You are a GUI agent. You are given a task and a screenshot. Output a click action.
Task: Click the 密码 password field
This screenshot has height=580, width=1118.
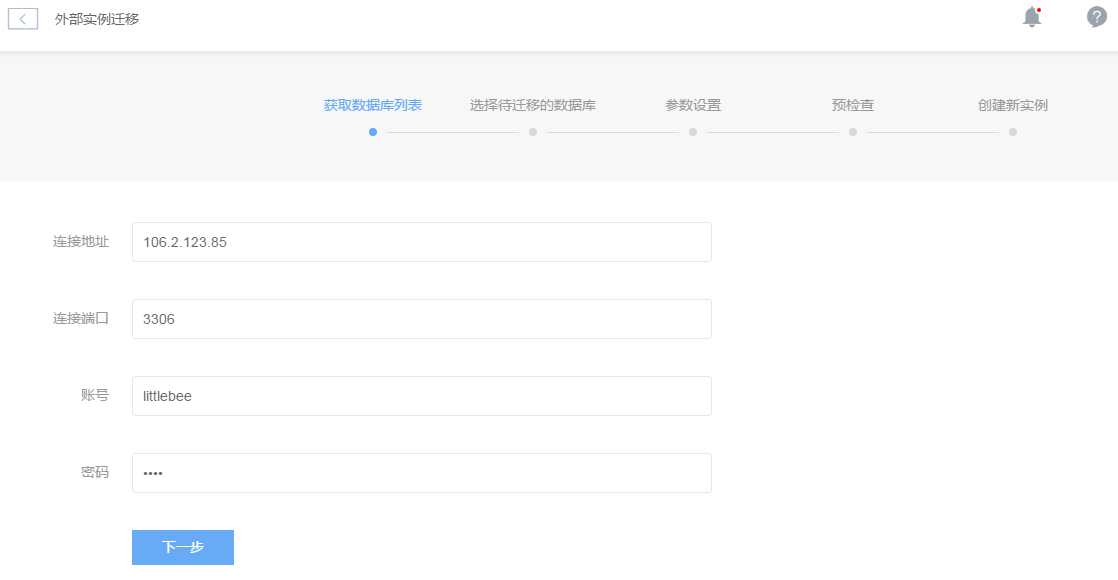(420, 471)
